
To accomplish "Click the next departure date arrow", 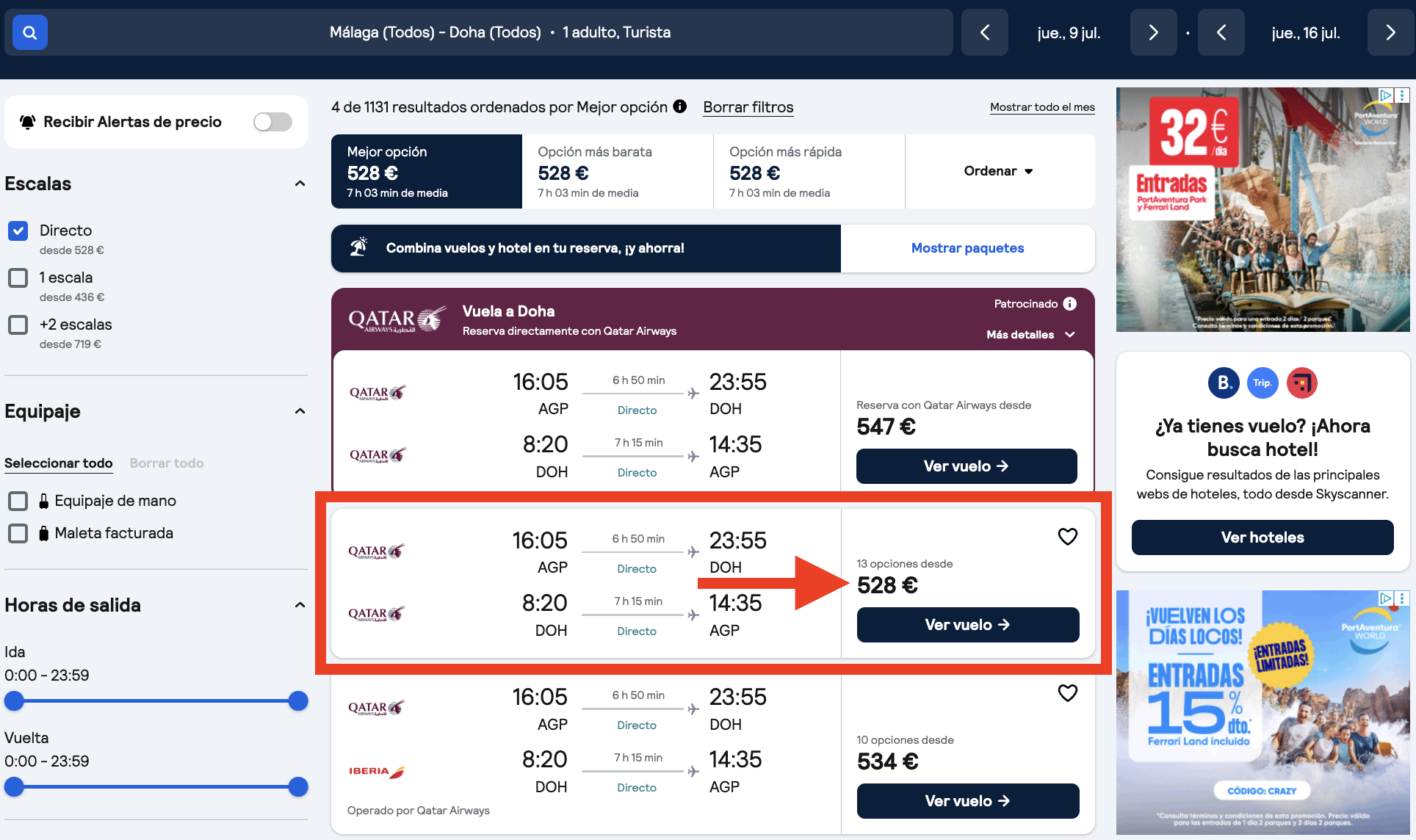I will click(x=1153, y=32).
